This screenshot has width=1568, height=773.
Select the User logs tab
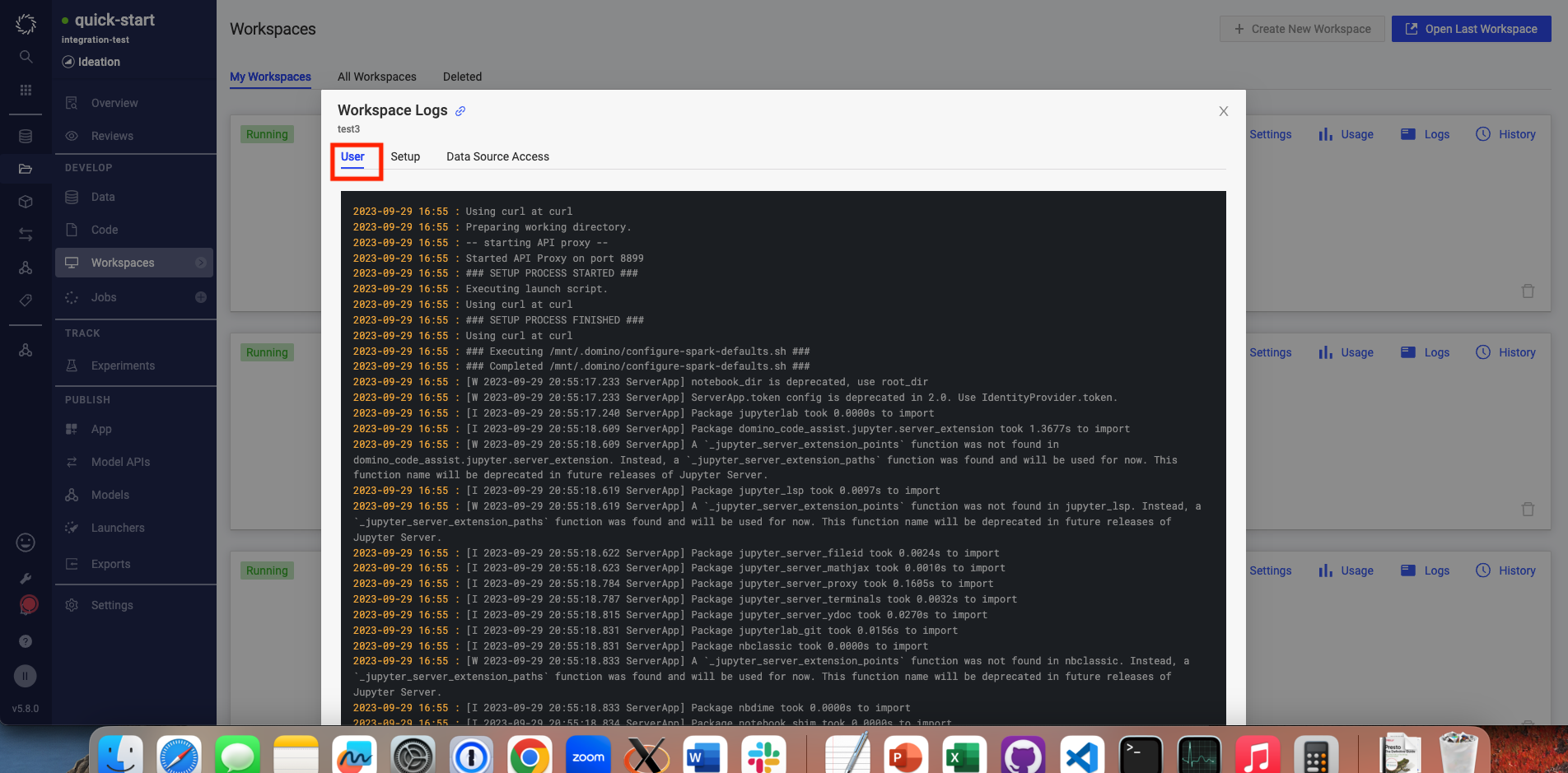[x=352, y=156]
